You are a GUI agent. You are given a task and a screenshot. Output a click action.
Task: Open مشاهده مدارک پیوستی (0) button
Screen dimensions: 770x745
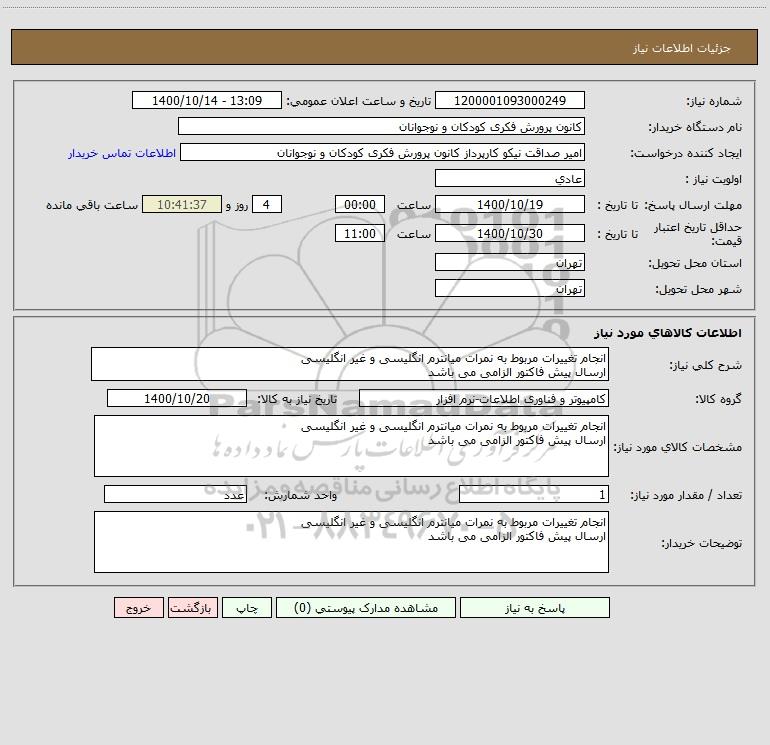(x=366, y=607)
